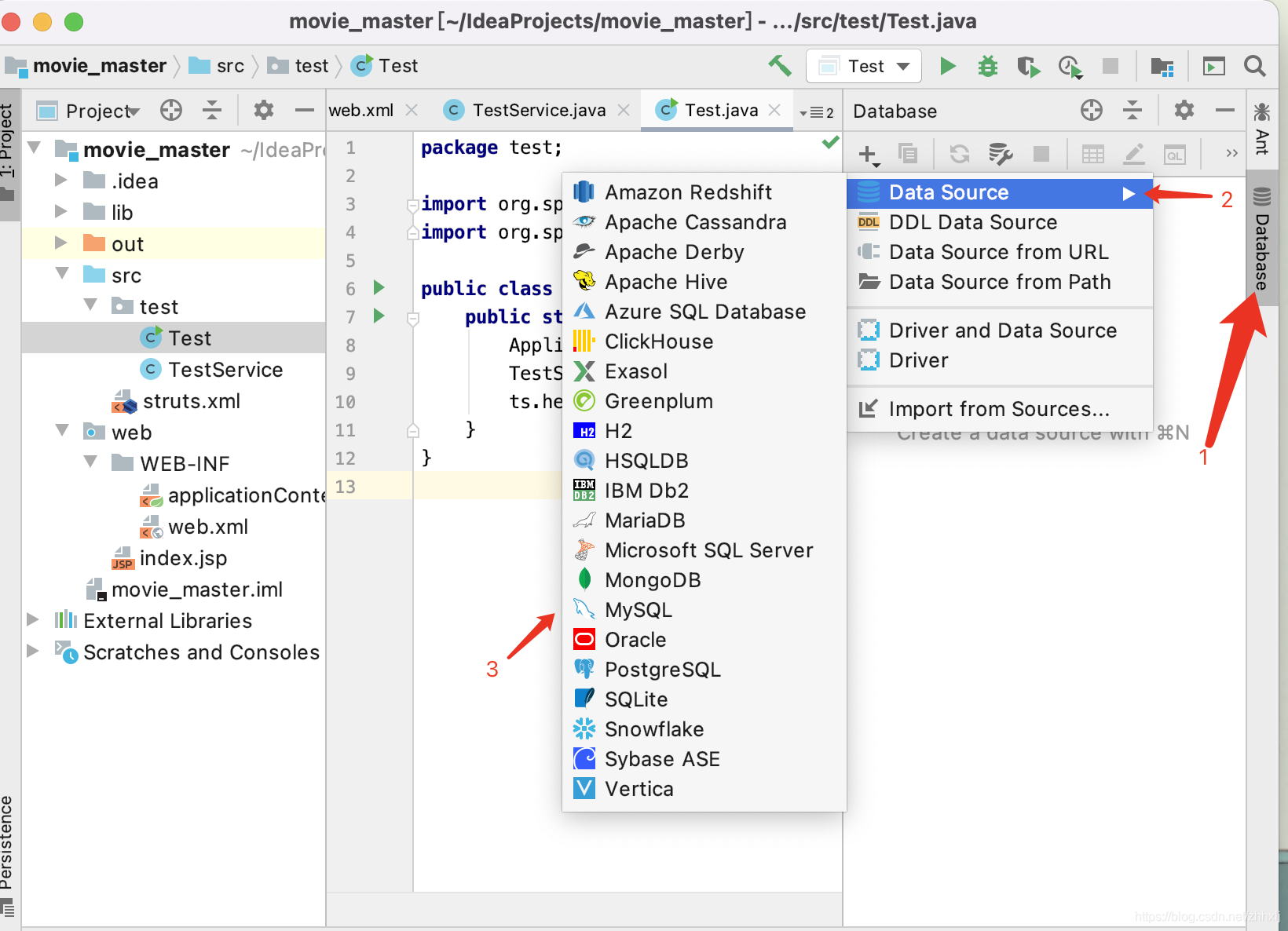This screenshot has width=1288, height=931.
Task: Open the query console QL icon
Action: [1175, 155]
